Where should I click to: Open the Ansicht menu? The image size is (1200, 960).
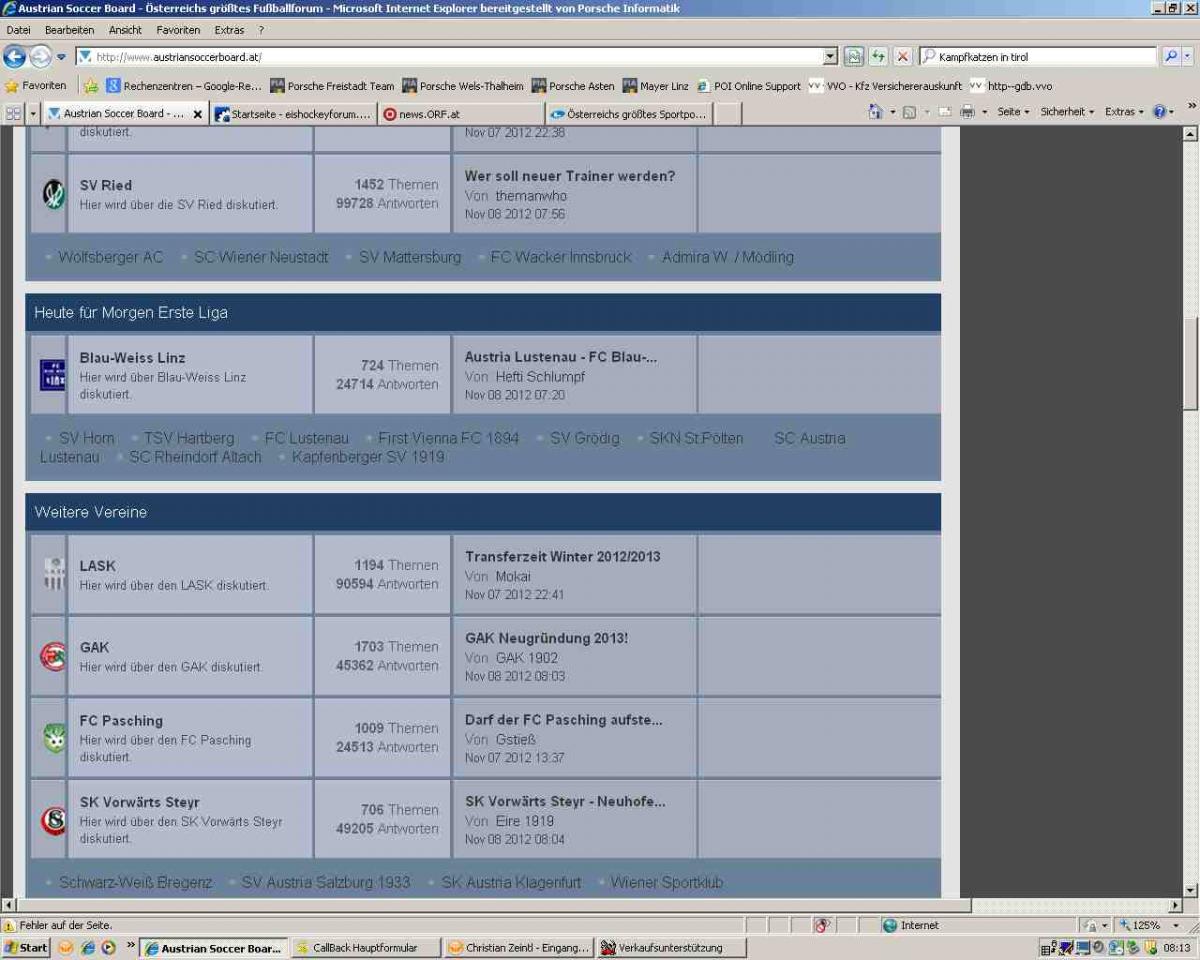click(125, 30)
